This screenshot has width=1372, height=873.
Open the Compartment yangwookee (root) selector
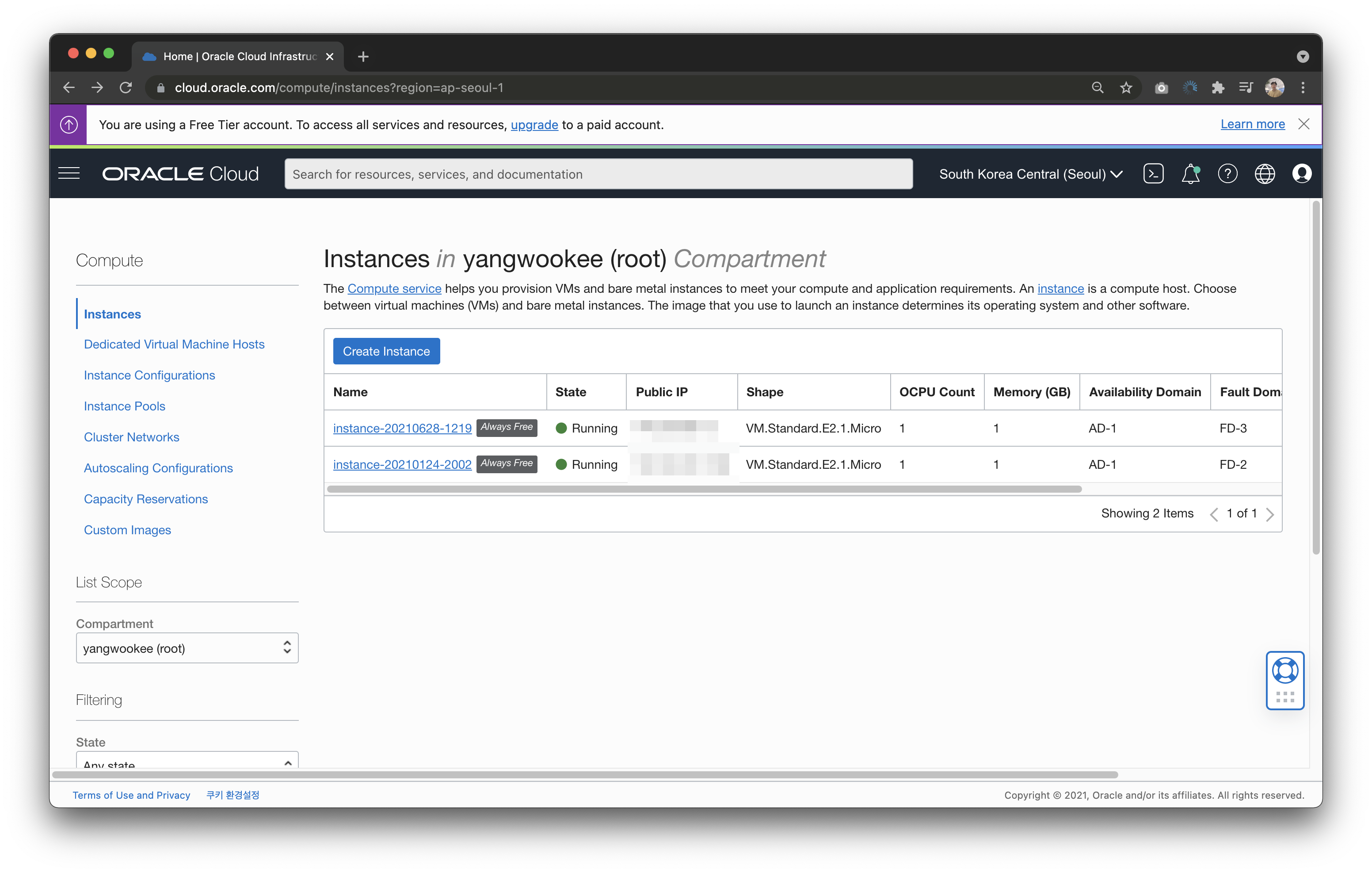tap(187, 648)
